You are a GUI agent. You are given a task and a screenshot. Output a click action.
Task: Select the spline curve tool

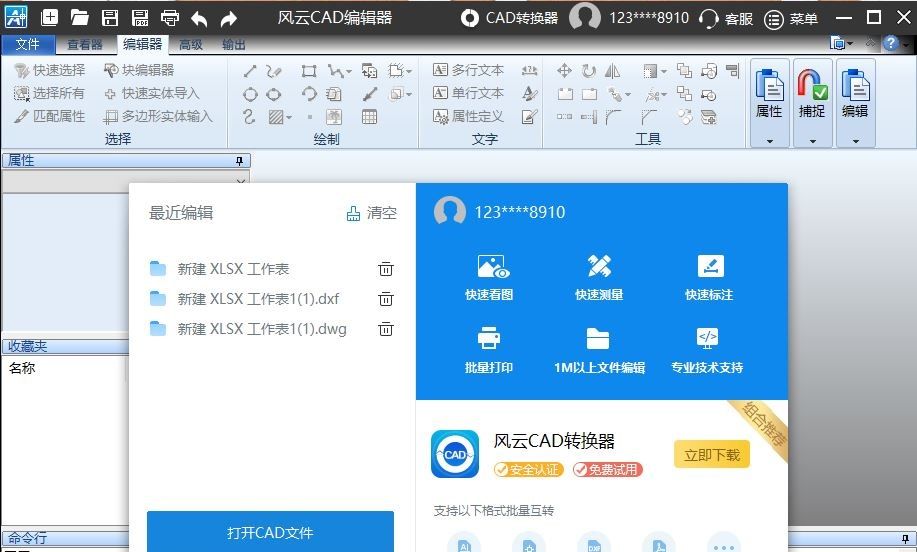(x=249, y=117)
